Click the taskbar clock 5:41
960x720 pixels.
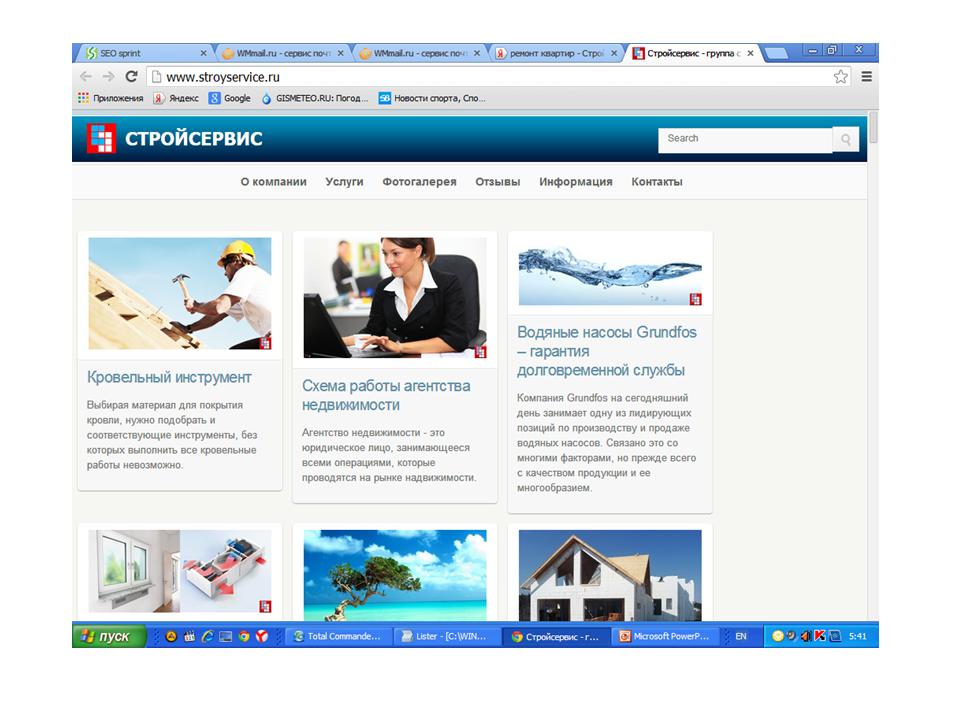(858, 636)
